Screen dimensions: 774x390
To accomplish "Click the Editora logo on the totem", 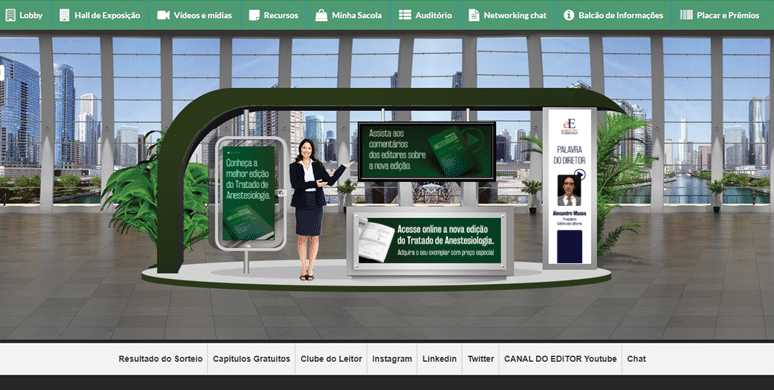I will coord(569,127).
